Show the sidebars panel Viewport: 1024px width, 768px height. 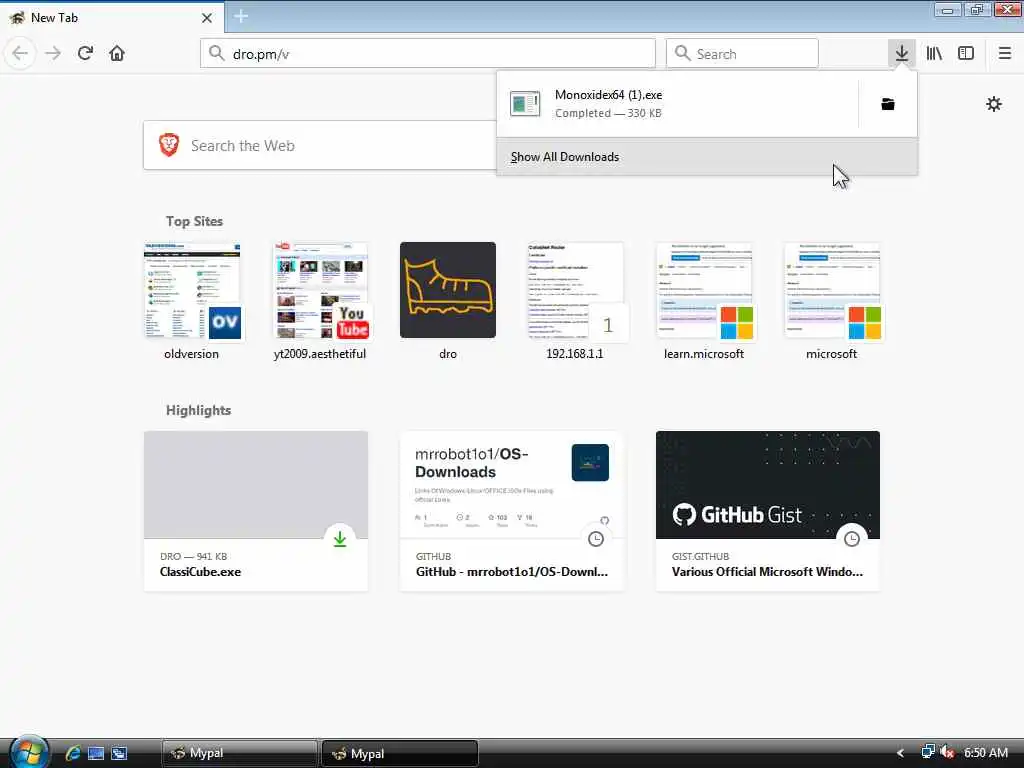(x=966, y=53)
